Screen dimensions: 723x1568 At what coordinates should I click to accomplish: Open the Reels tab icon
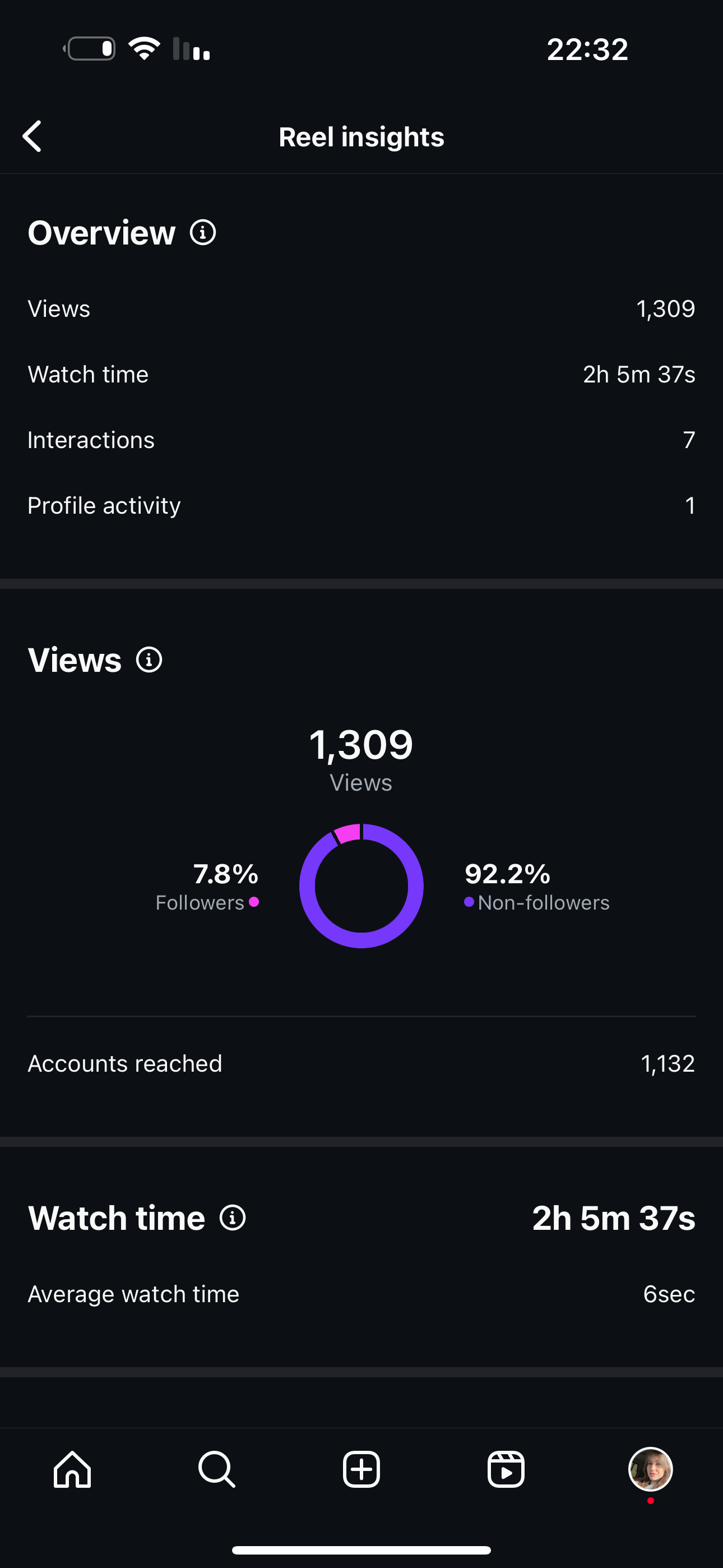(x=506, y=1469)
